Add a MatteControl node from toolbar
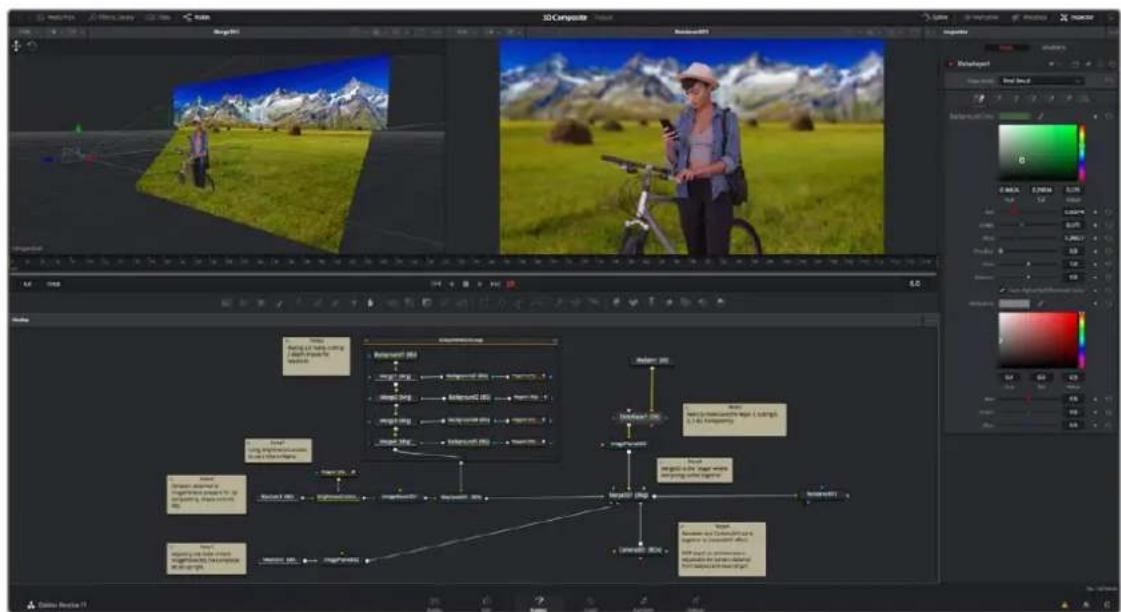1121x612 pixels. coord(427,302)
